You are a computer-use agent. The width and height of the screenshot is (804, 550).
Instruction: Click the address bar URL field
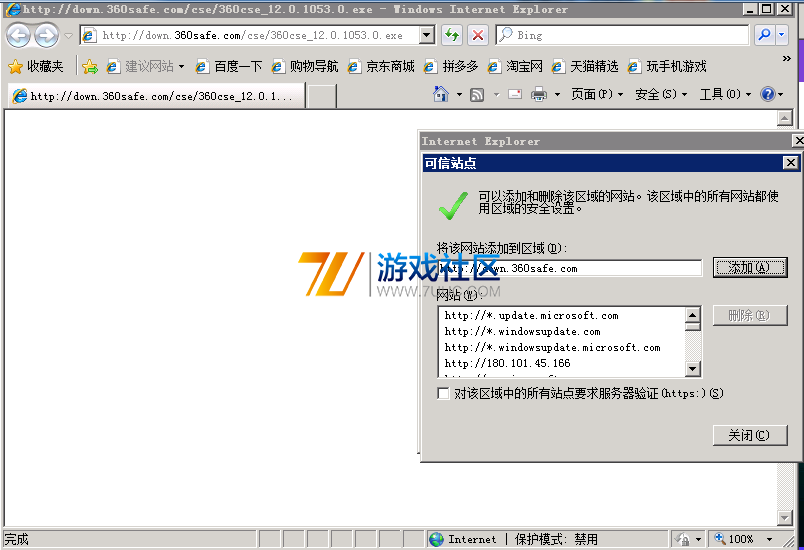point(258,35)
